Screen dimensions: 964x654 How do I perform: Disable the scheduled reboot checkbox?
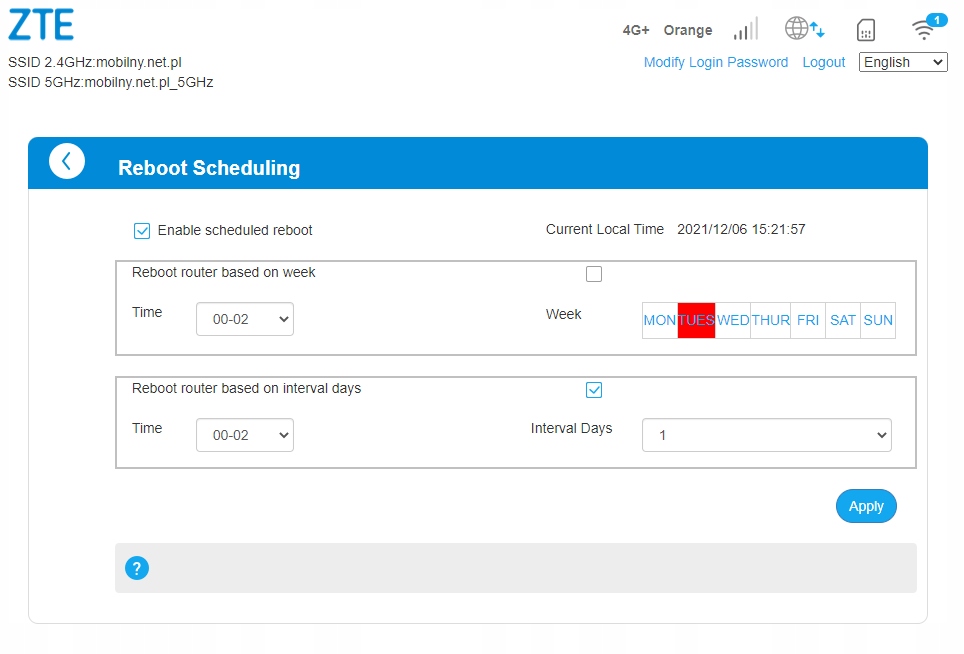[142, 231]
